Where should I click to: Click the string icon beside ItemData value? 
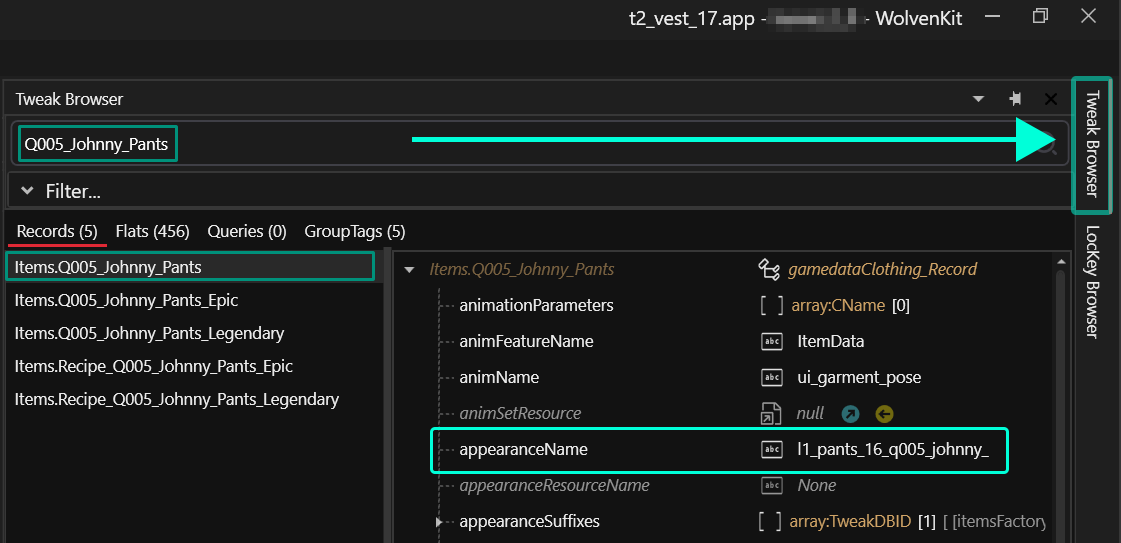(x=771, y=341)
